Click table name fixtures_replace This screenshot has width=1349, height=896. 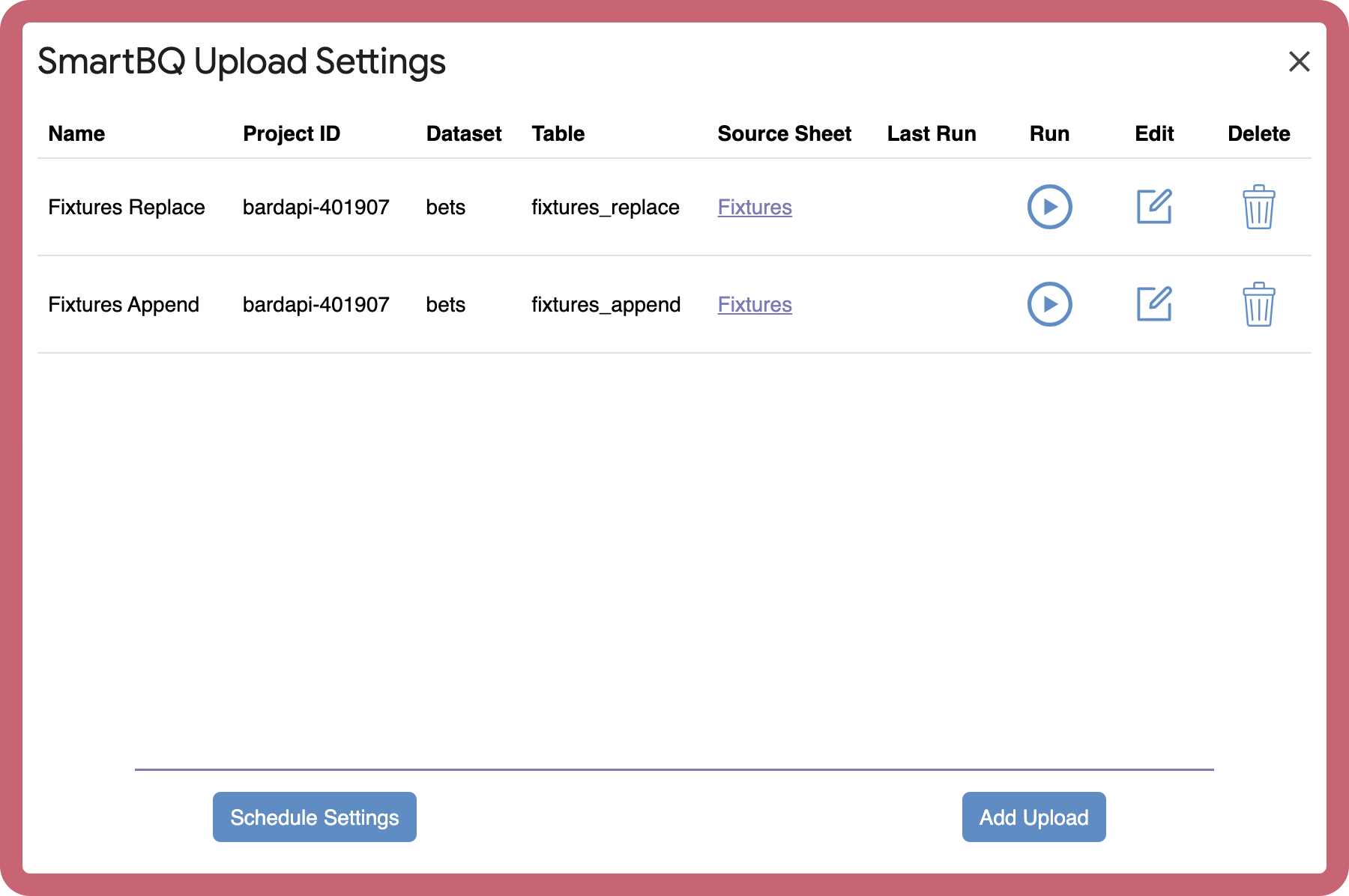point(606,207)
